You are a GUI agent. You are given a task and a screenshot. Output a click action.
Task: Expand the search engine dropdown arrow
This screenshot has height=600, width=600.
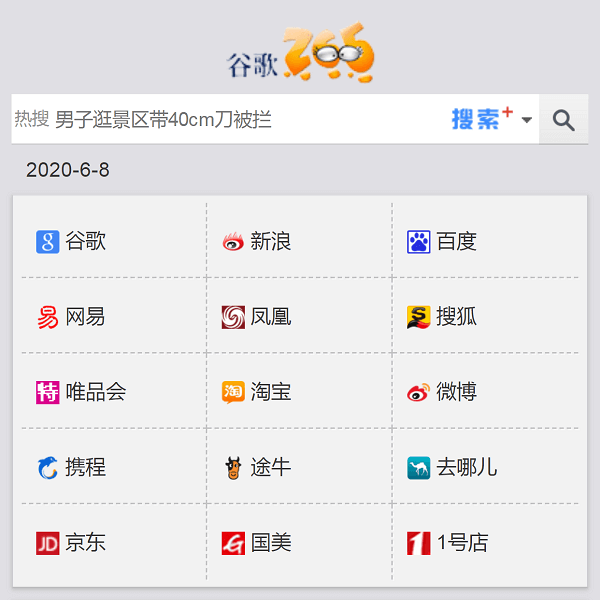click(527, 120)
